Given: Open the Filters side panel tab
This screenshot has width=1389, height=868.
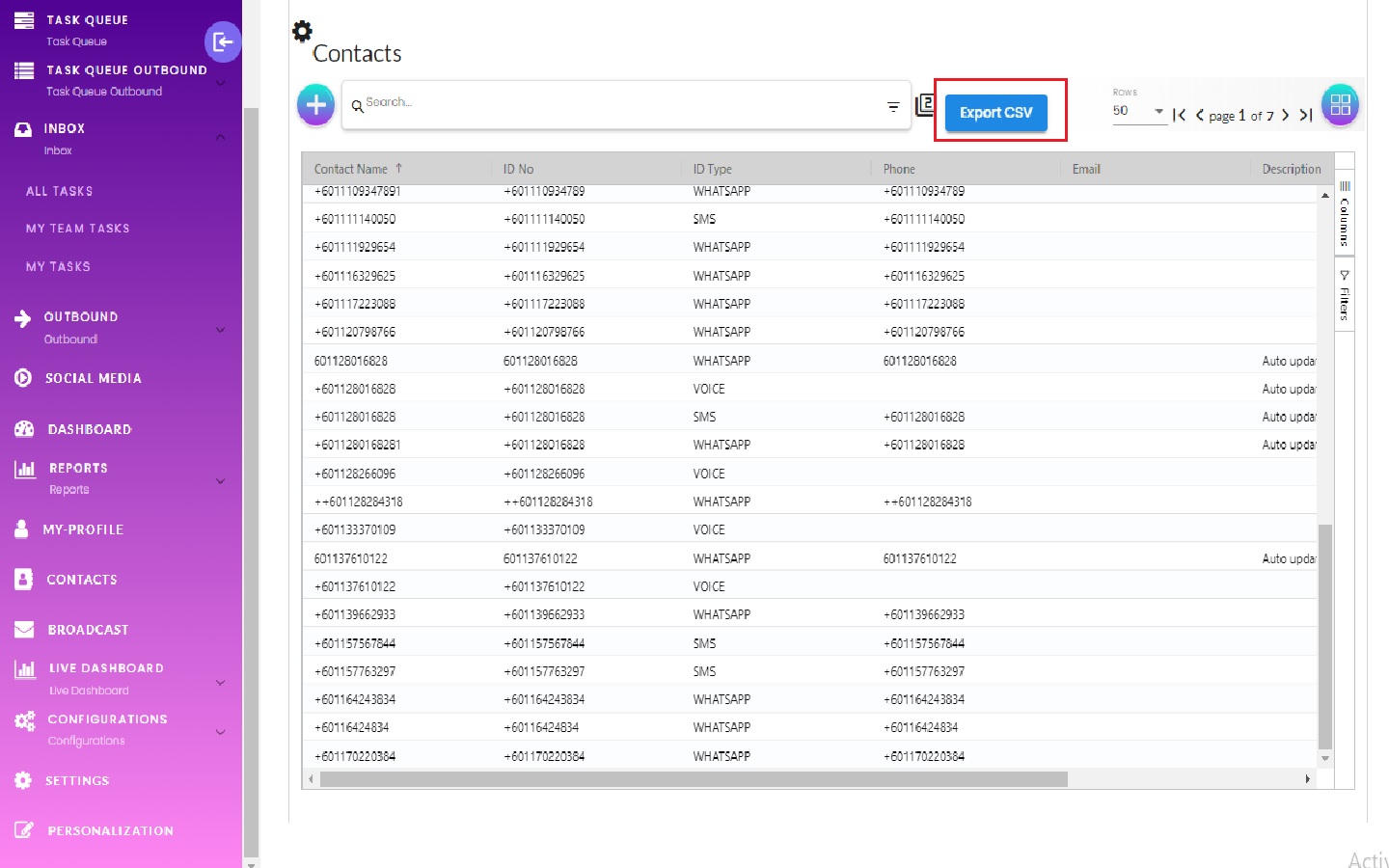Looking at the screenshot, I should pyautogui.click(x=1345, y=296).
